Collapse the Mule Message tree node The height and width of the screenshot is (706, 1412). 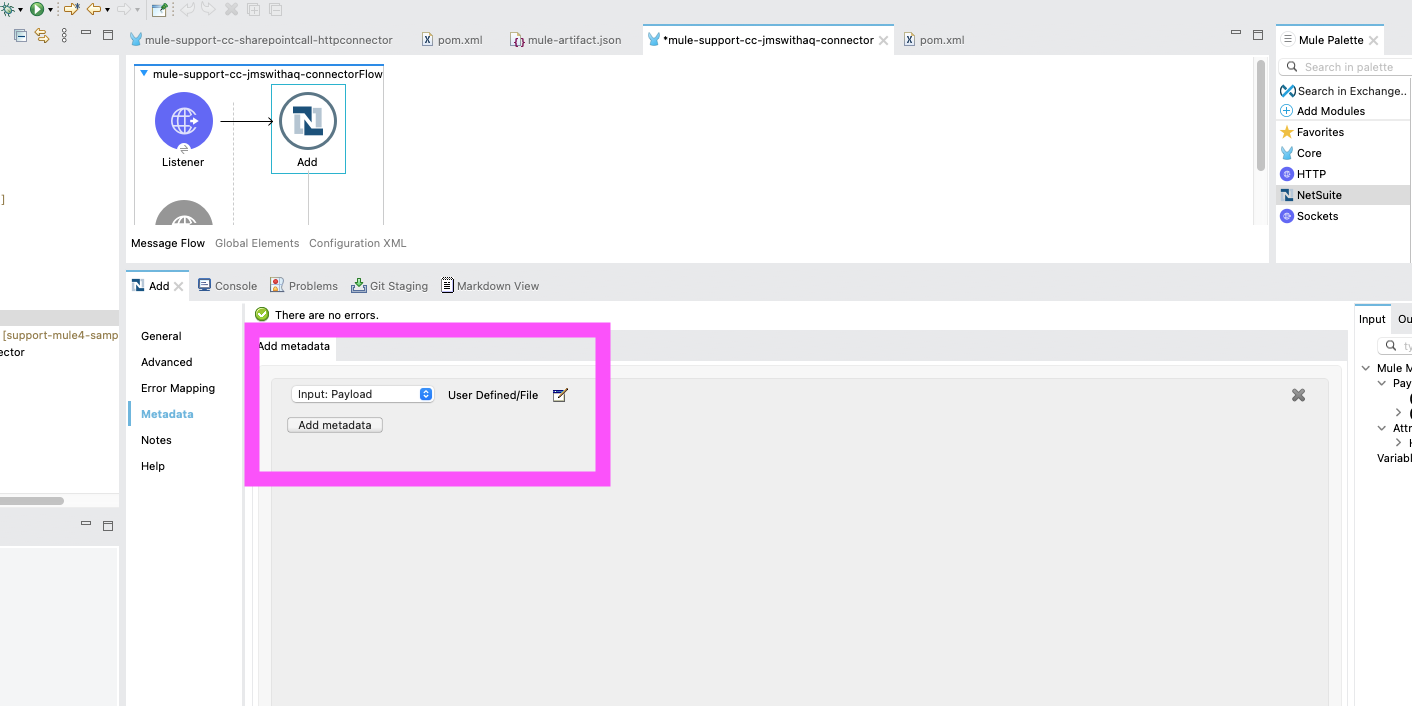click(1366, 368)
